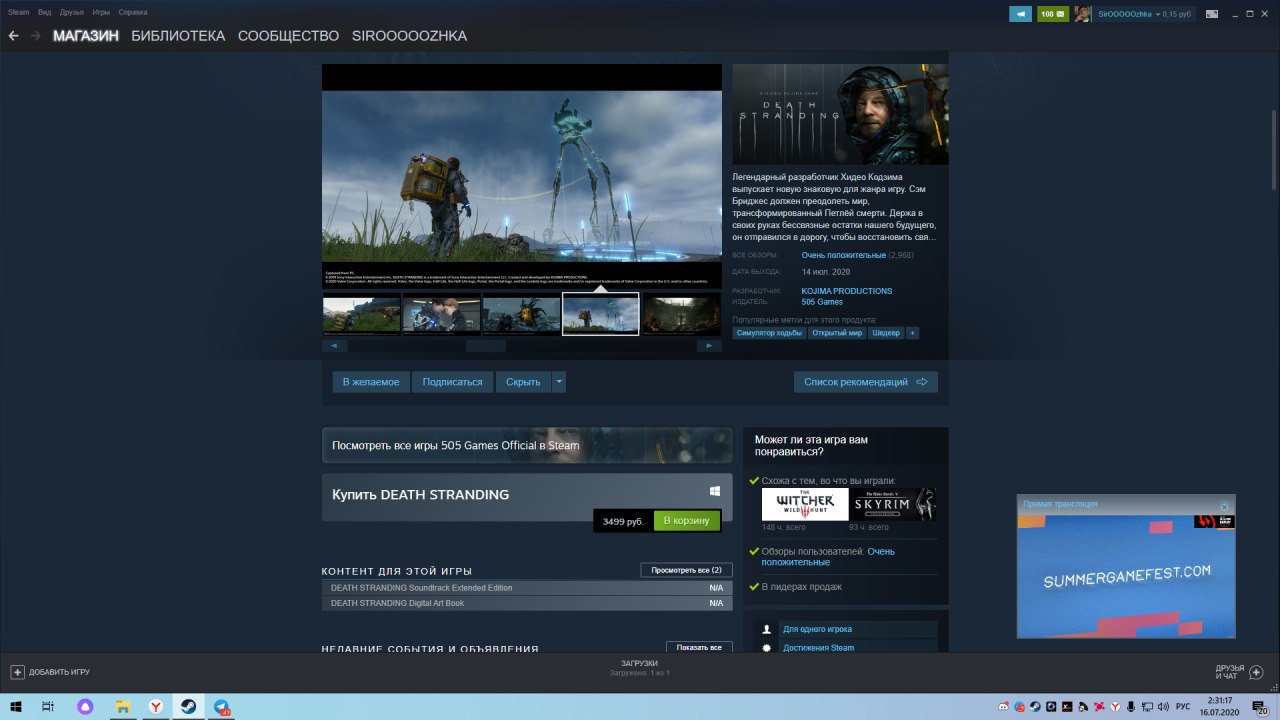Click В желаемое wishlist button
The width and height of the screenshot is (1280, 720).
(x=371, y=382)
